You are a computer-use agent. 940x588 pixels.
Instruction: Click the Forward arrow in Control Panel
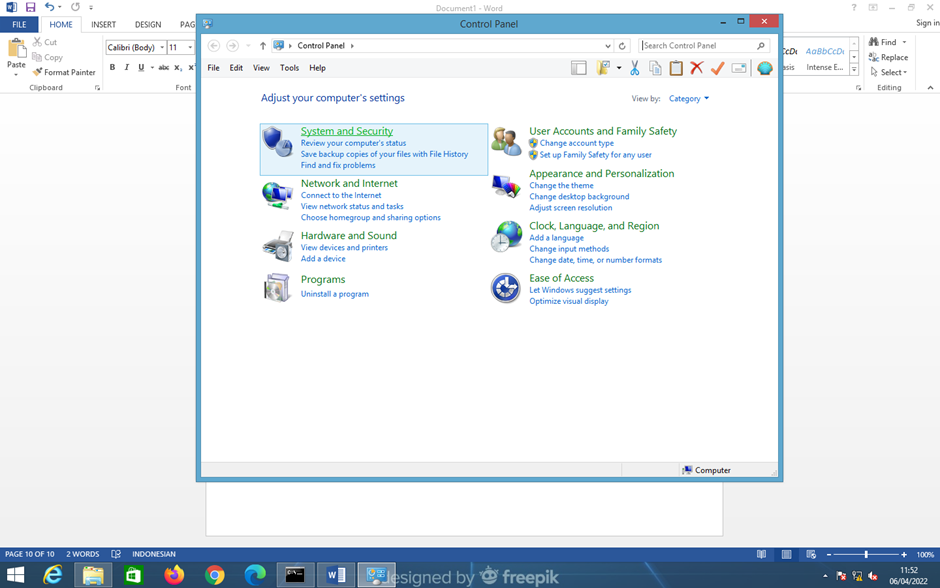232,46
